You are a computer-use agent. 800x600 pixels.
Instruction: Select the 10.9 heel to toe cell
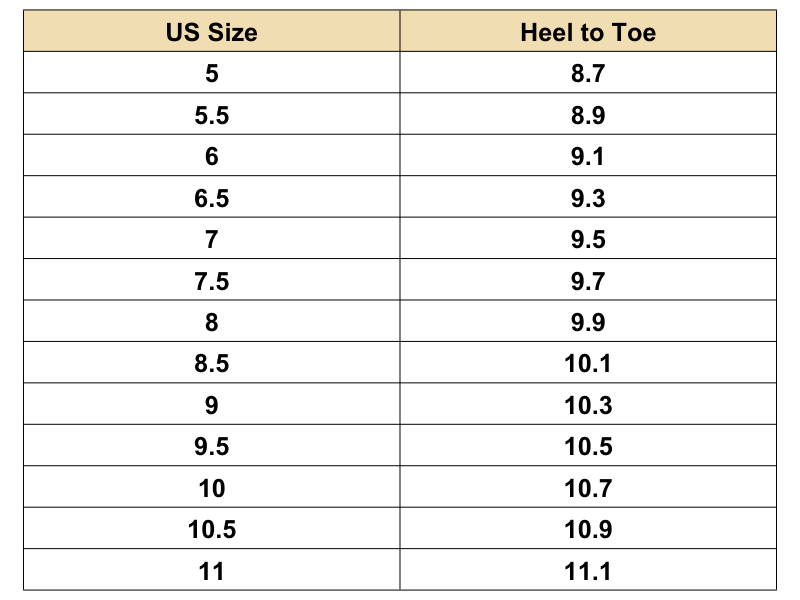(x=588, y=529)
